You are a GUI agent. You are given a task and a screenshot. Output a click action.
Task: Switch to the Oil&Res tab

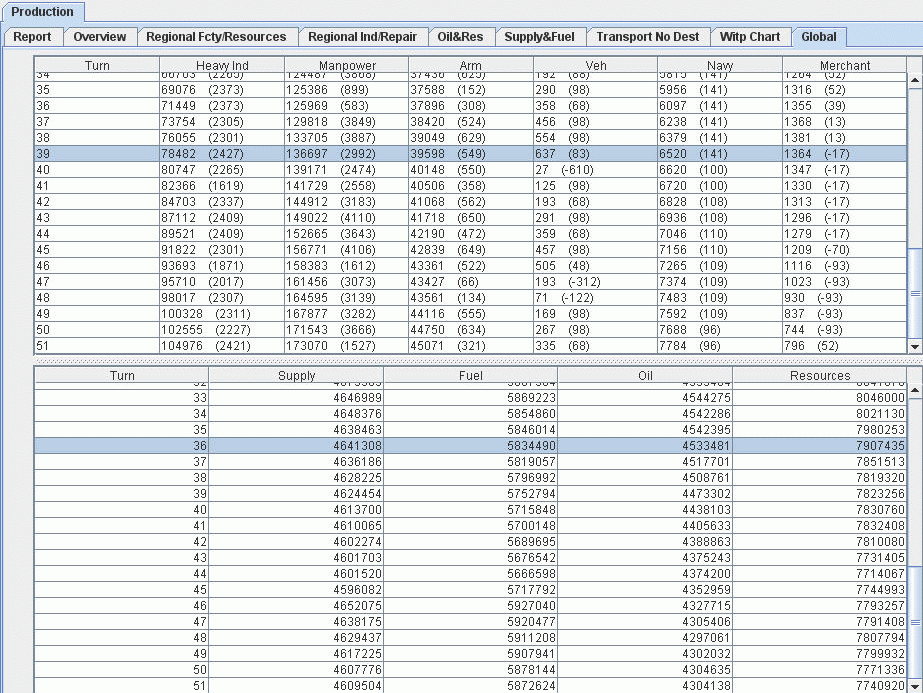460,37
